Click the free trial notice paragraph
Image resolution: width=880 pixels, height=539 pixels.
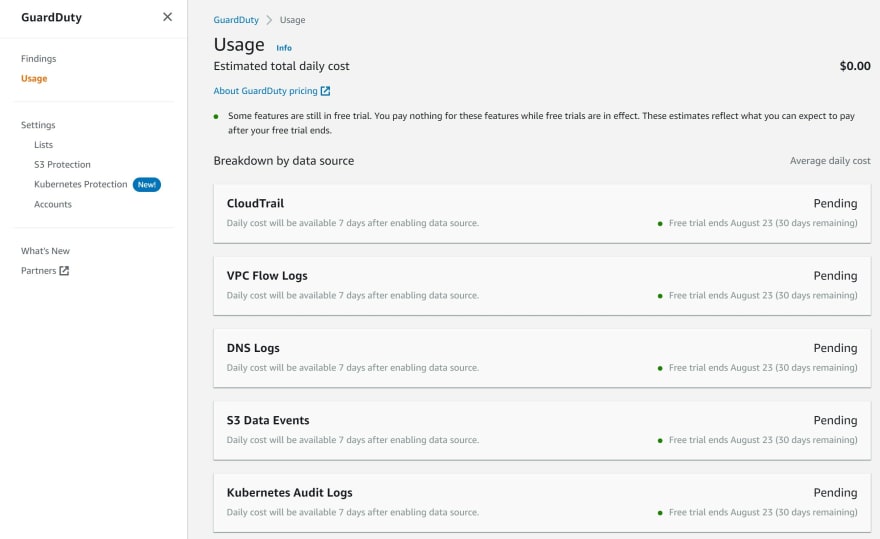coord(541,123)
